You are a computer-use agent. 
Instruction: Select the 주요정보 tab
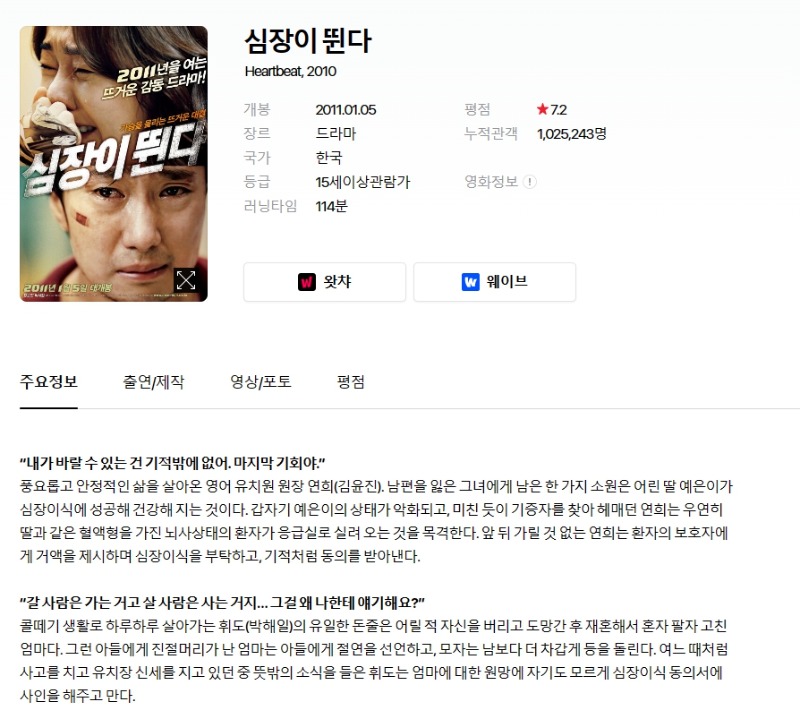48,382
